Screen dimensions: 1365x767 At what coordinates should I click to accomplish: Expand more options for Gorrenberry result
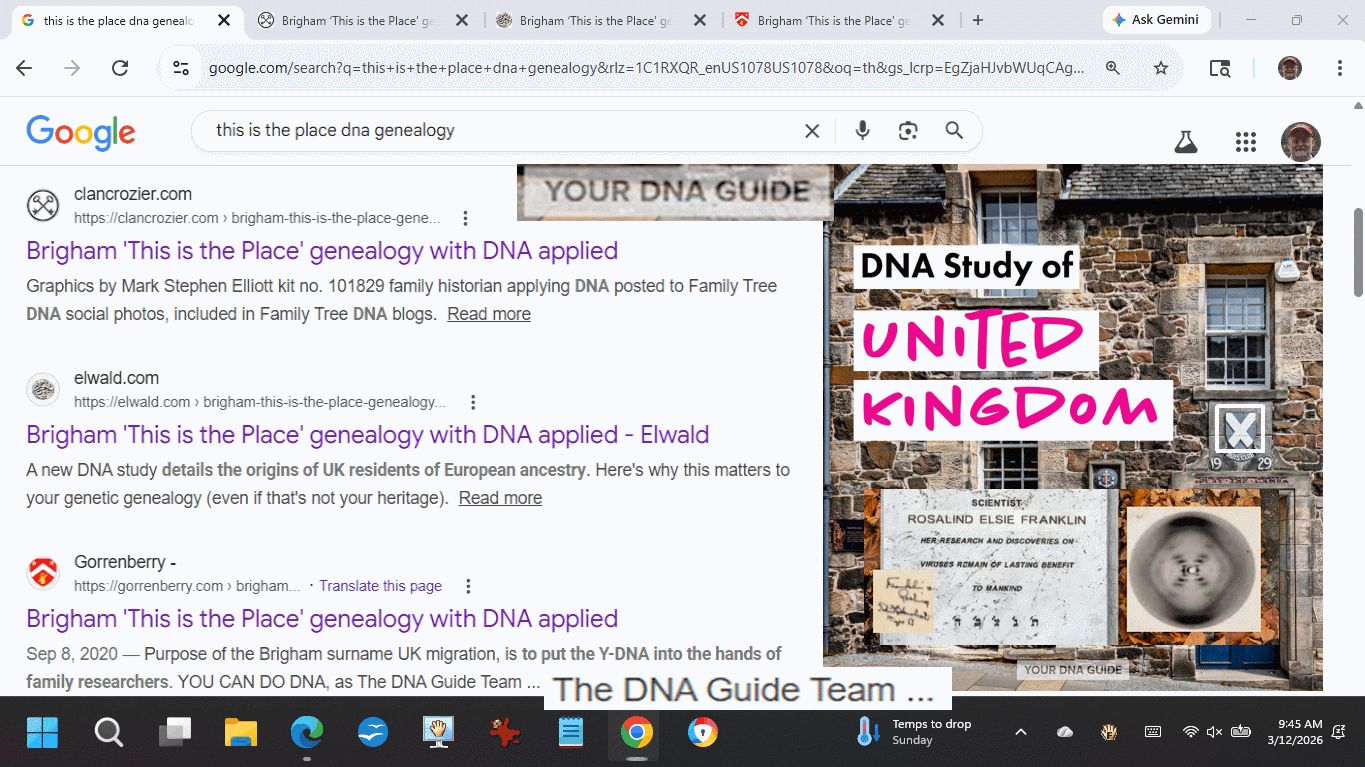(468, 586)
